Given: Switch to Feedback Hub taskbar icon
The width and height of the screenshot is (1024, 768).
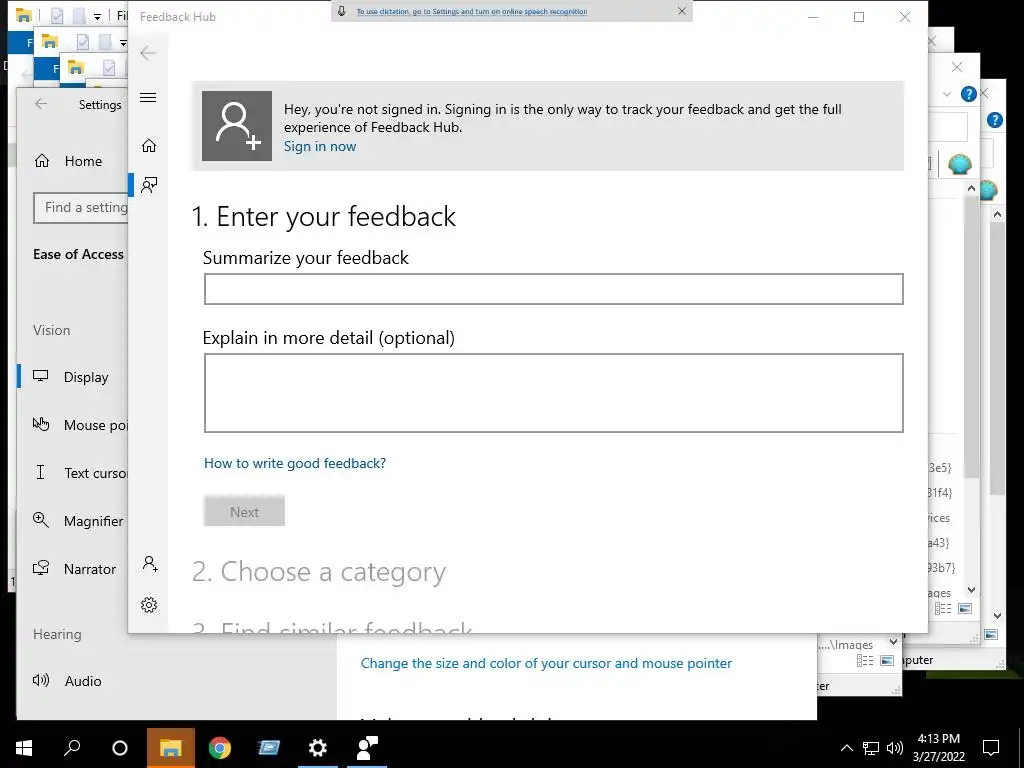Looking at the screenshot, I should click(x=367, y=748).
